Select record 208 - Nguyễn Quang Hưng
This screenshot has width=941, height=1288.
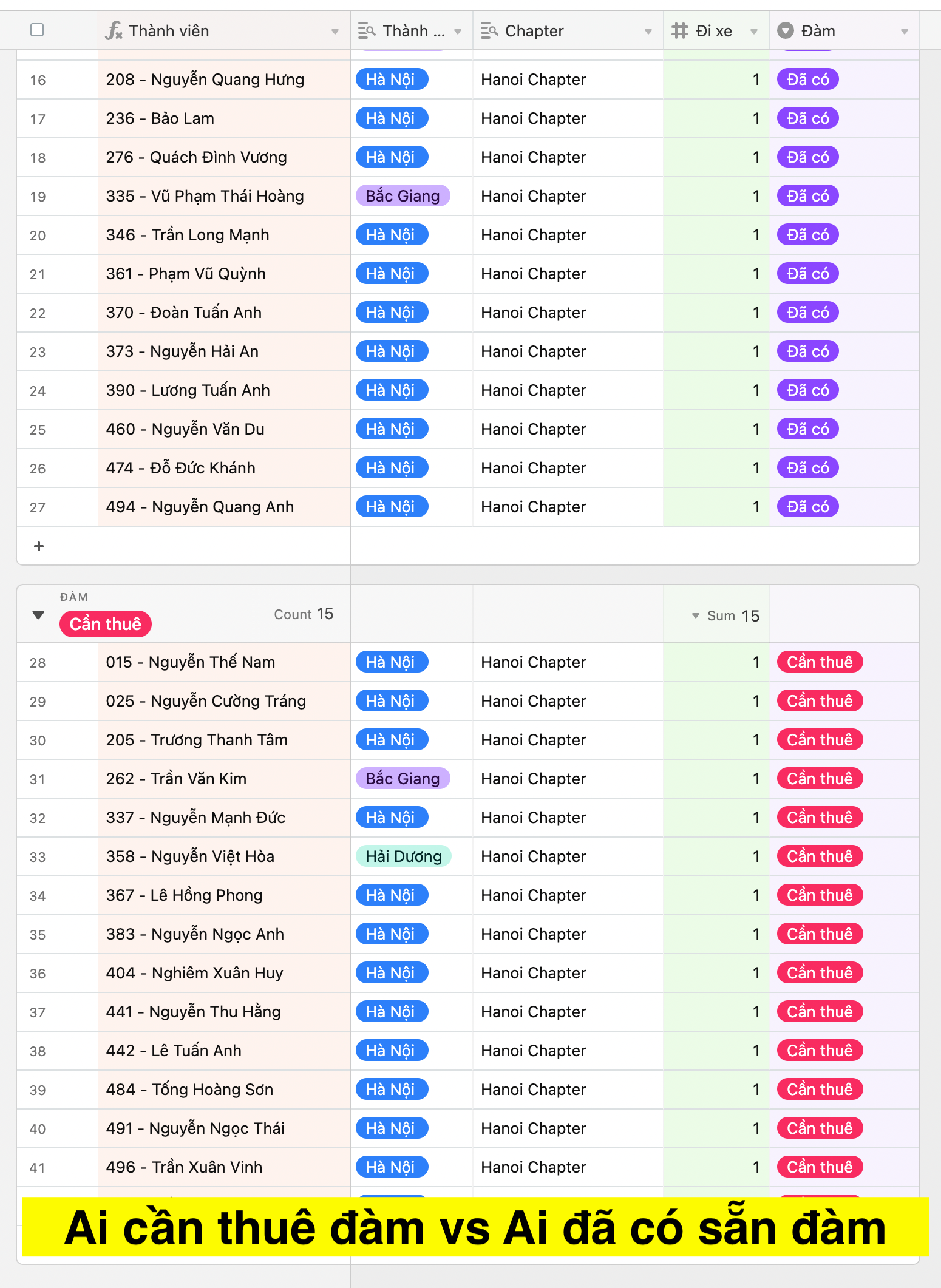(x=205, y=80)
